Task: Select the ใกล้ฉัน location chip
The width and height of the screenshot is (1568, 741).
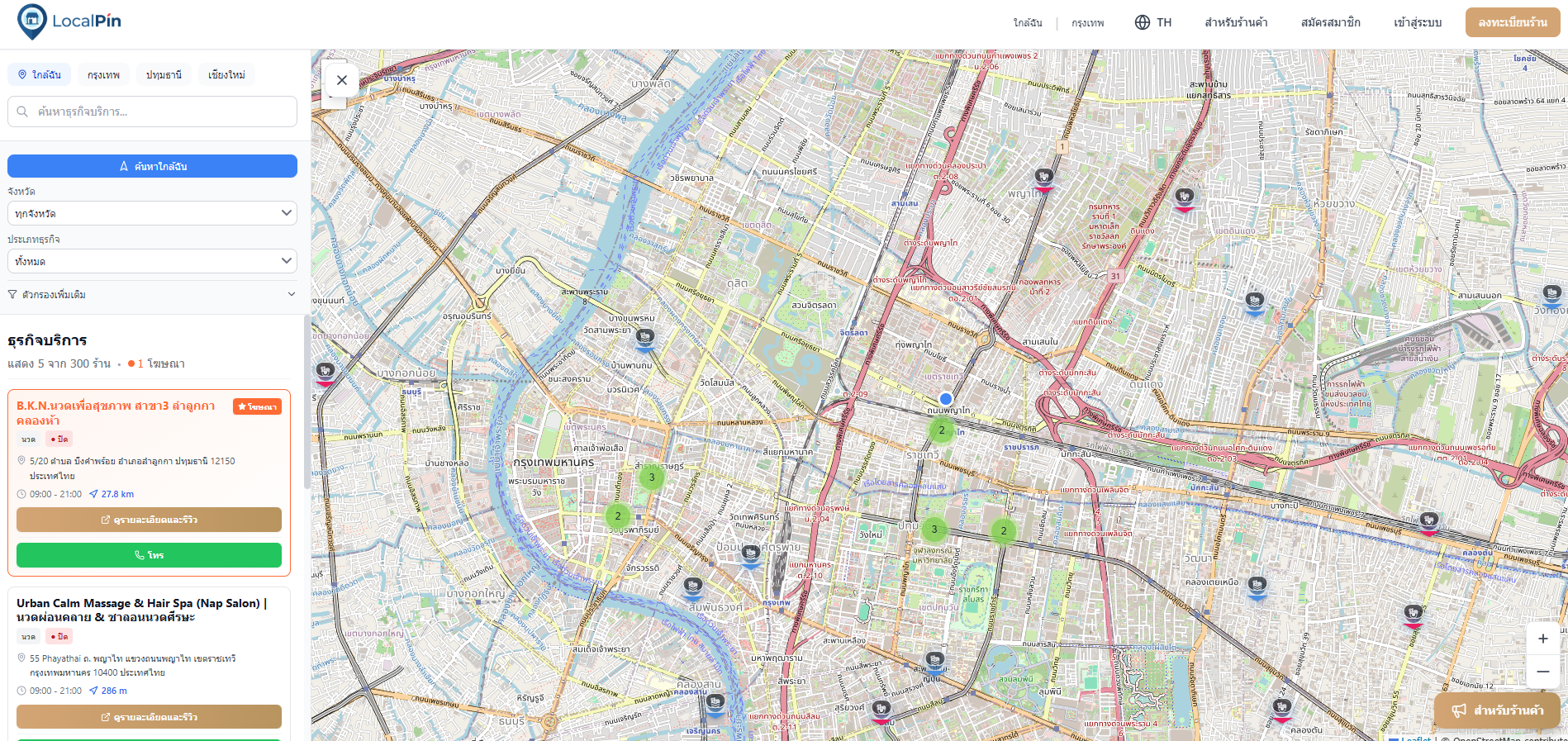Action: tap(40, 74)
